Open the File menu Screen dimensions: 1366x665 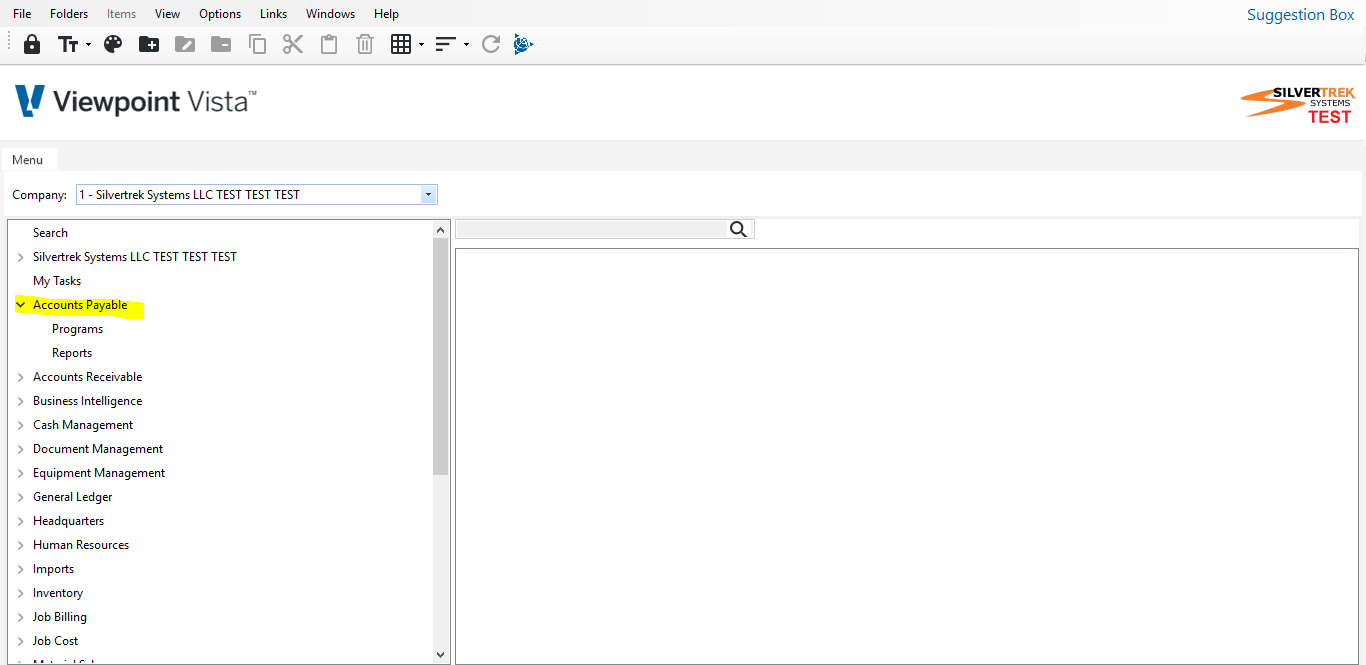tap(22, 14)
